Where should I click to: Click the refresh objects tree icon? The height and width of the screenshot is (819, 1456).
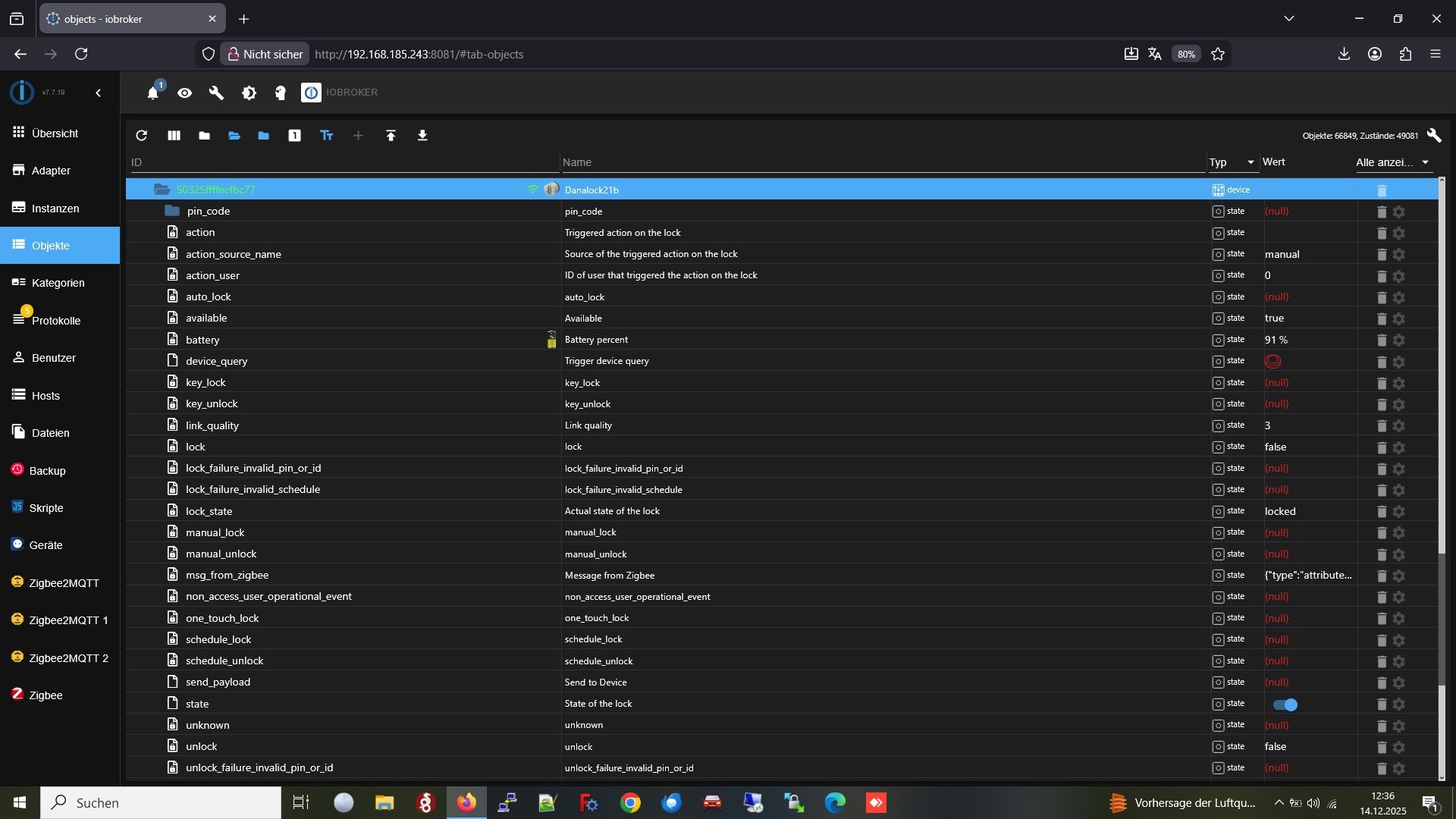click(141, 136)
